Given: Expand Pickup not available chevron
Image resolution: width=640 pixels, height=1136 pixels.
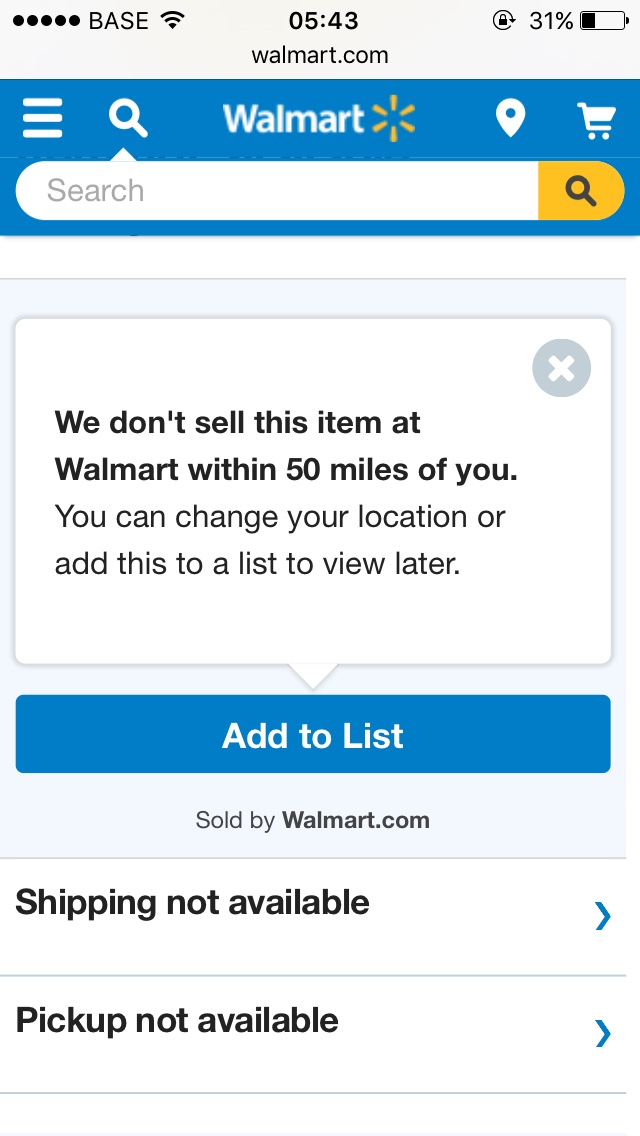Looking at the screenshot, I should pyautogui.click(x=602, y=1034).
